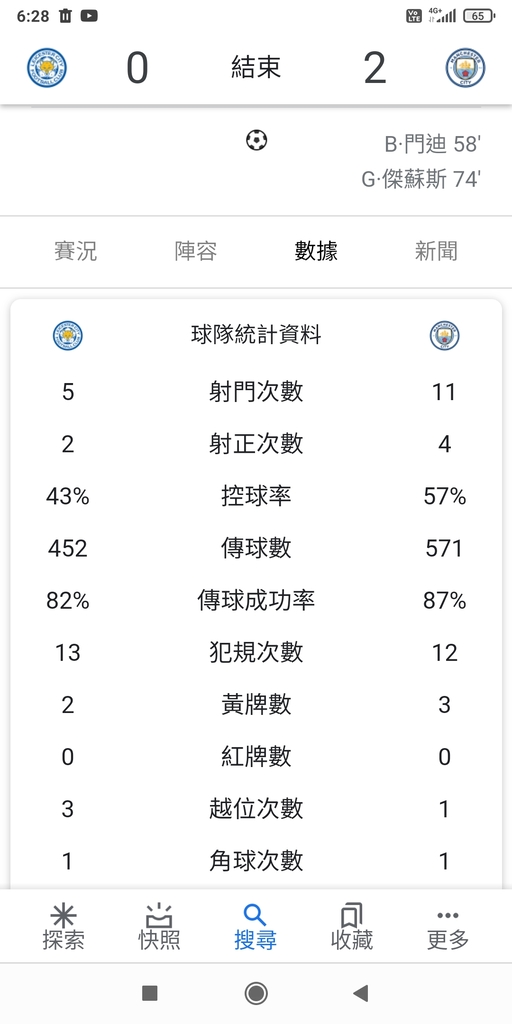512x1024 pixels.
Task: Tap the Android back triangle button
Action: [360, 993]
